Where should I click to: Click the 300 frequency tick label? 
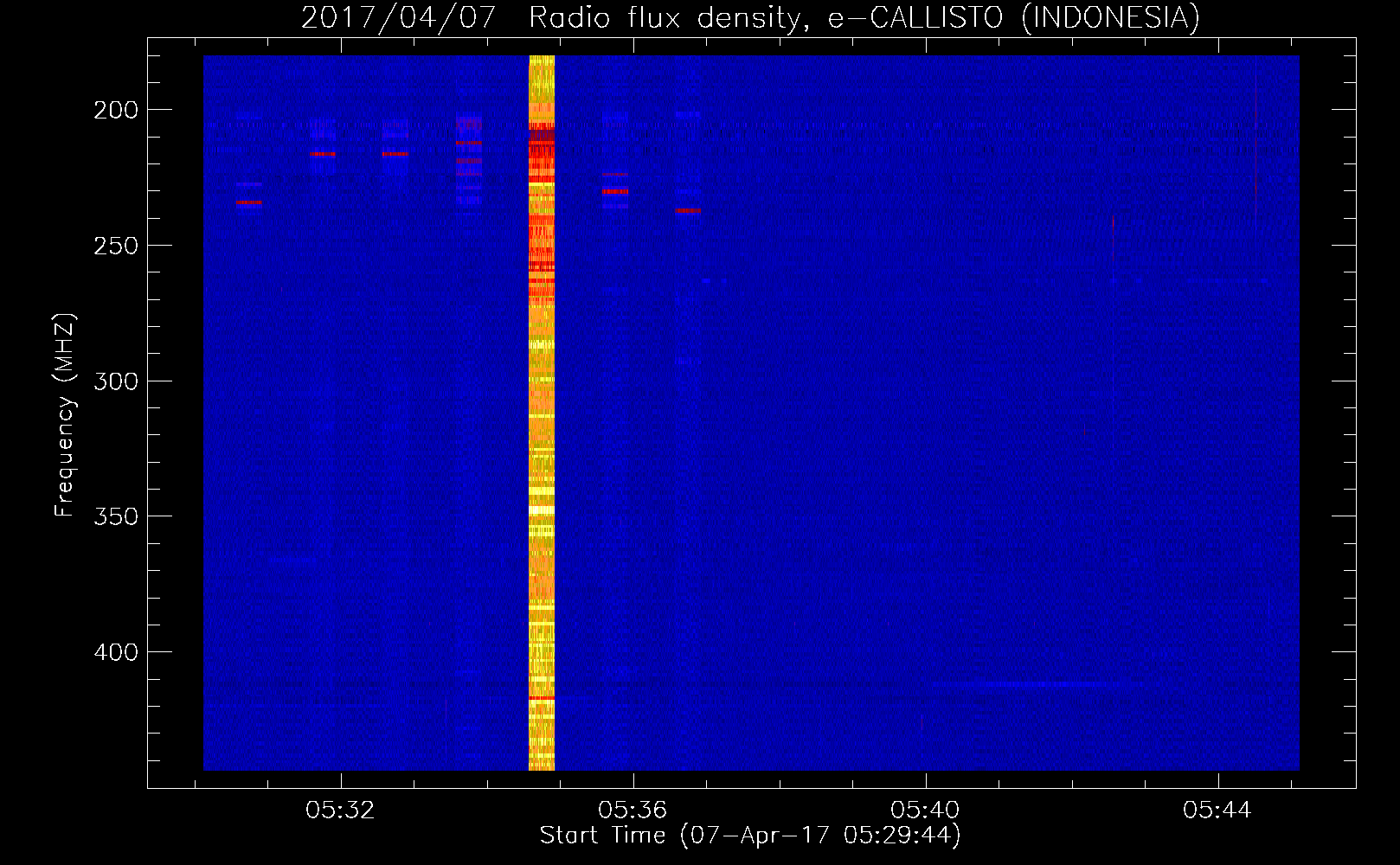click(116, 381)
